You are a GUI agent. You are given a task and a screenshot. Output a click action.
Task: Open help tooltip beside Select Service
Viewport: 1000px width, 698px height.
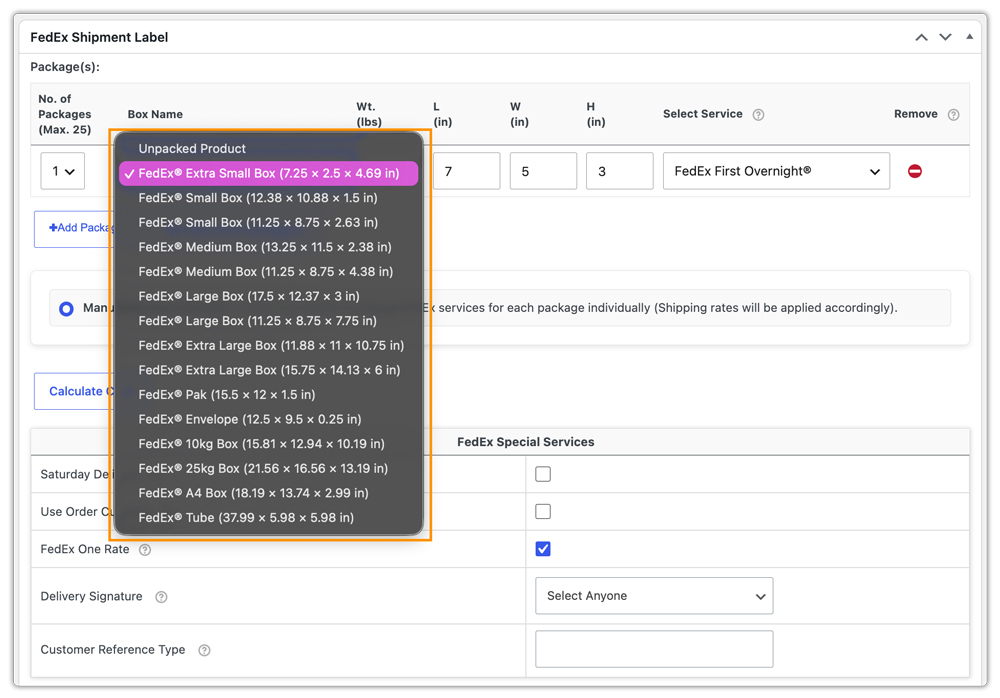758,115
